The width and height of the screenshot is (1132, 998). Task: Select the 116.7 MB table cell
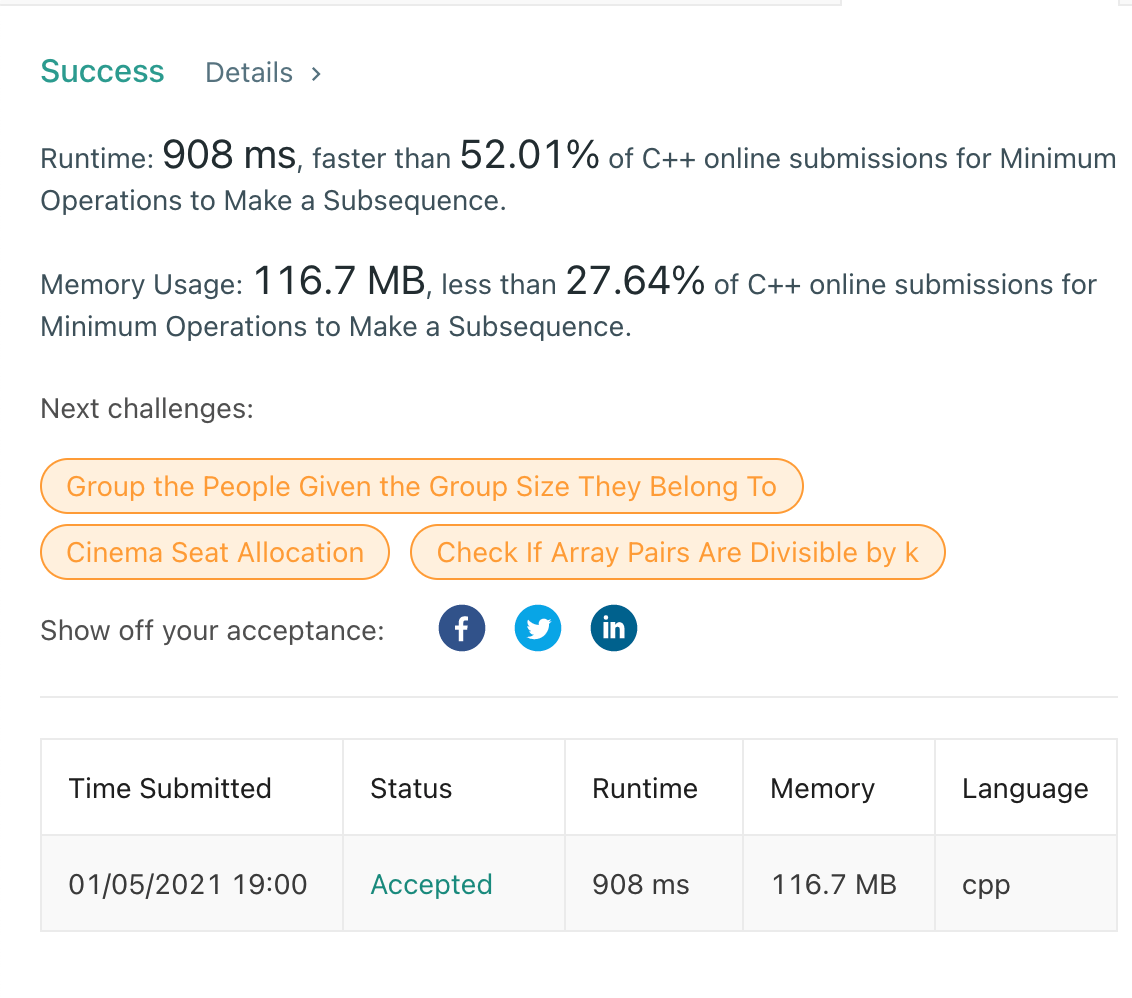point(834,884)
